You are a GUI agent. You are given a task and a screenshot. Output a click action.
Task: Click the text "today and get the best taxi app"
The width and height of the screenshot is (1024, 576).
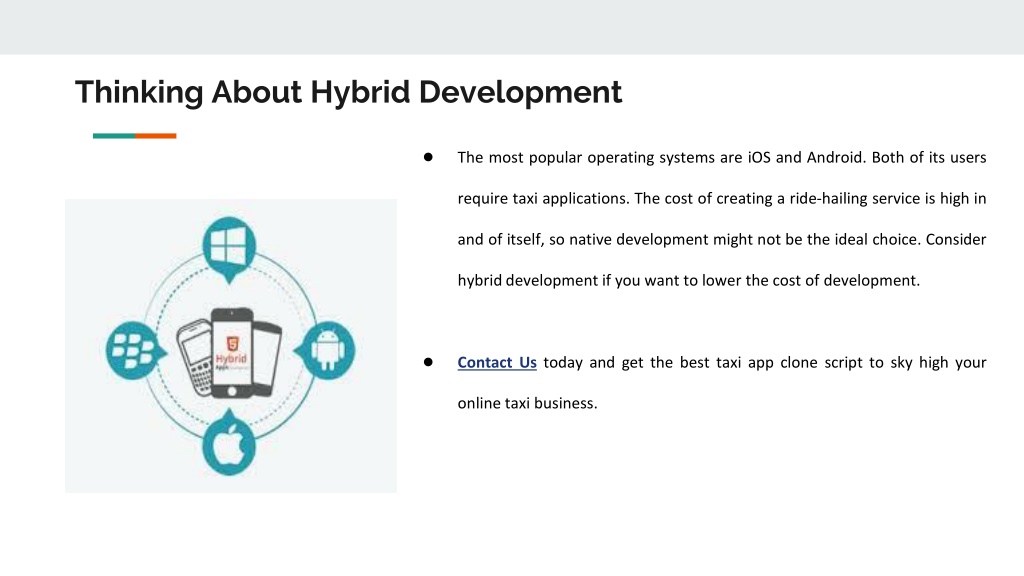tap(658, 362)
